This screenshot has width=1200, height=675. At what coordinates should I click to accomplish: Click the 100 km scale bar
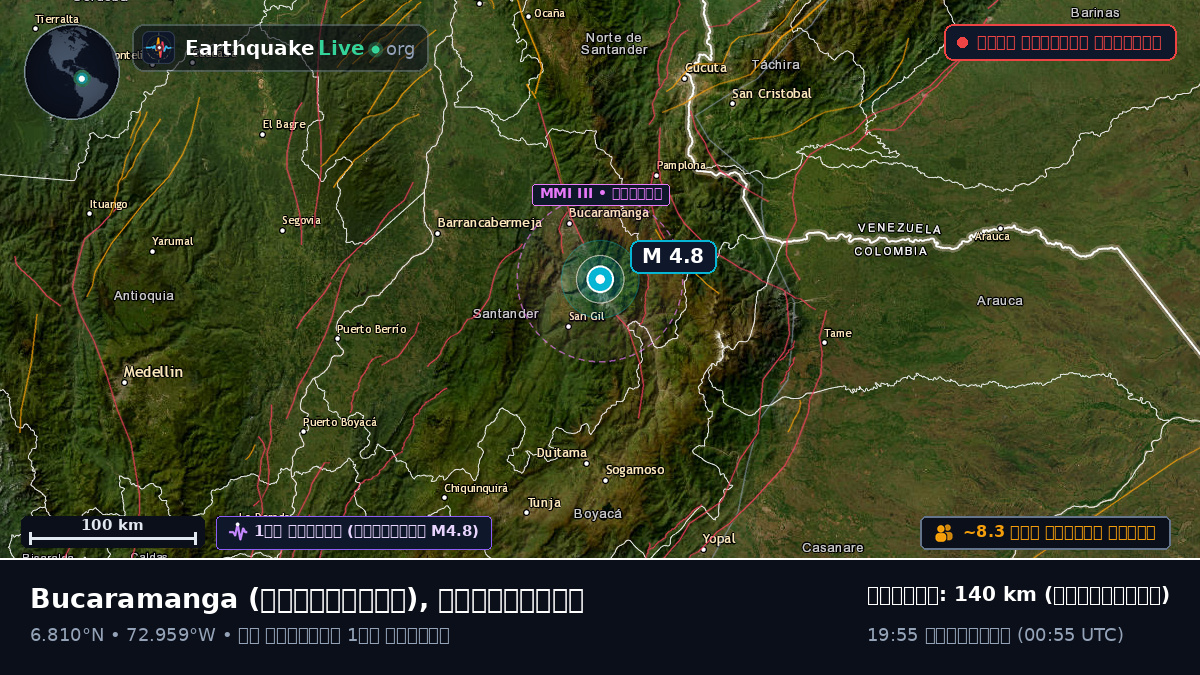point(112,532)
